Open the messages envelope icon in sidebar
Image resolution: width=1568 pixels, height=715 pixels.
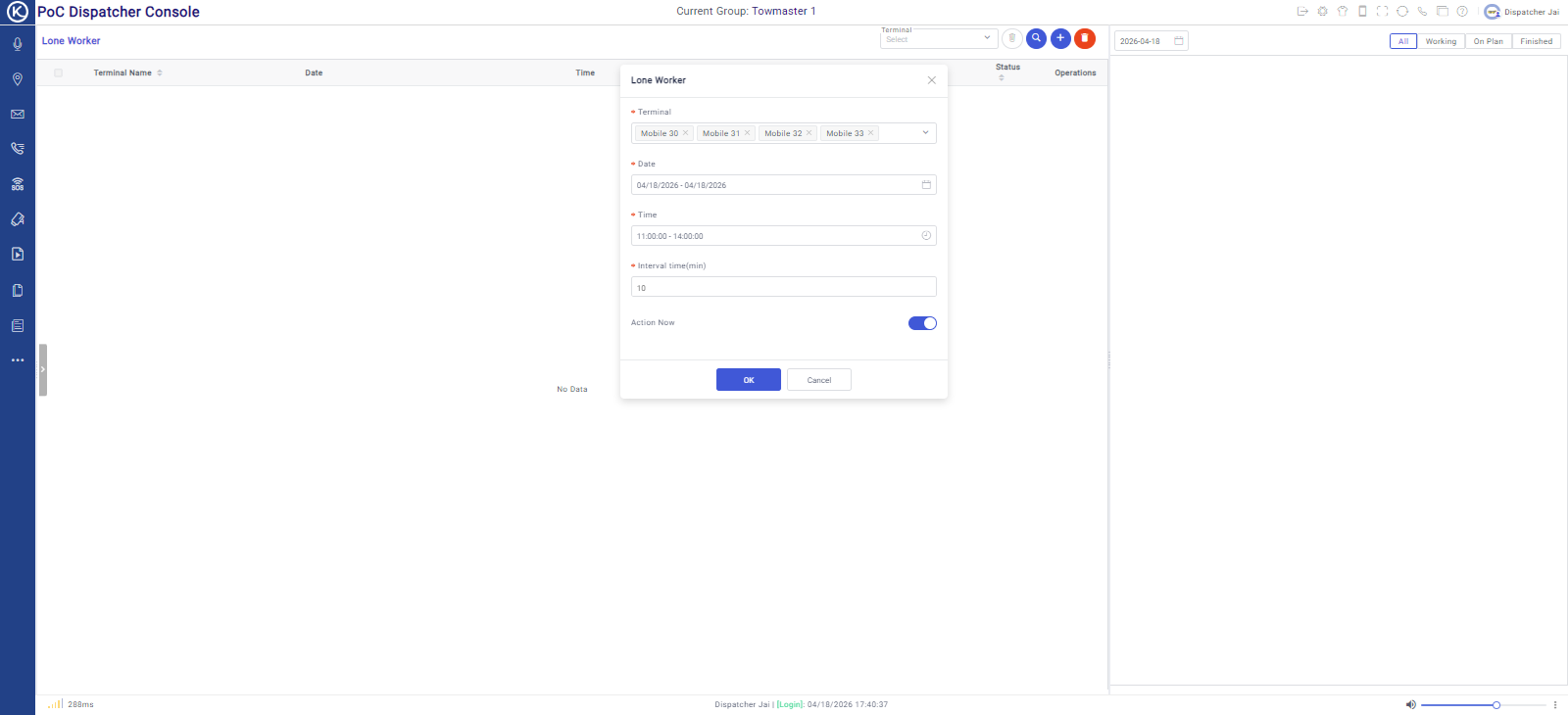[x=18, y=115]
